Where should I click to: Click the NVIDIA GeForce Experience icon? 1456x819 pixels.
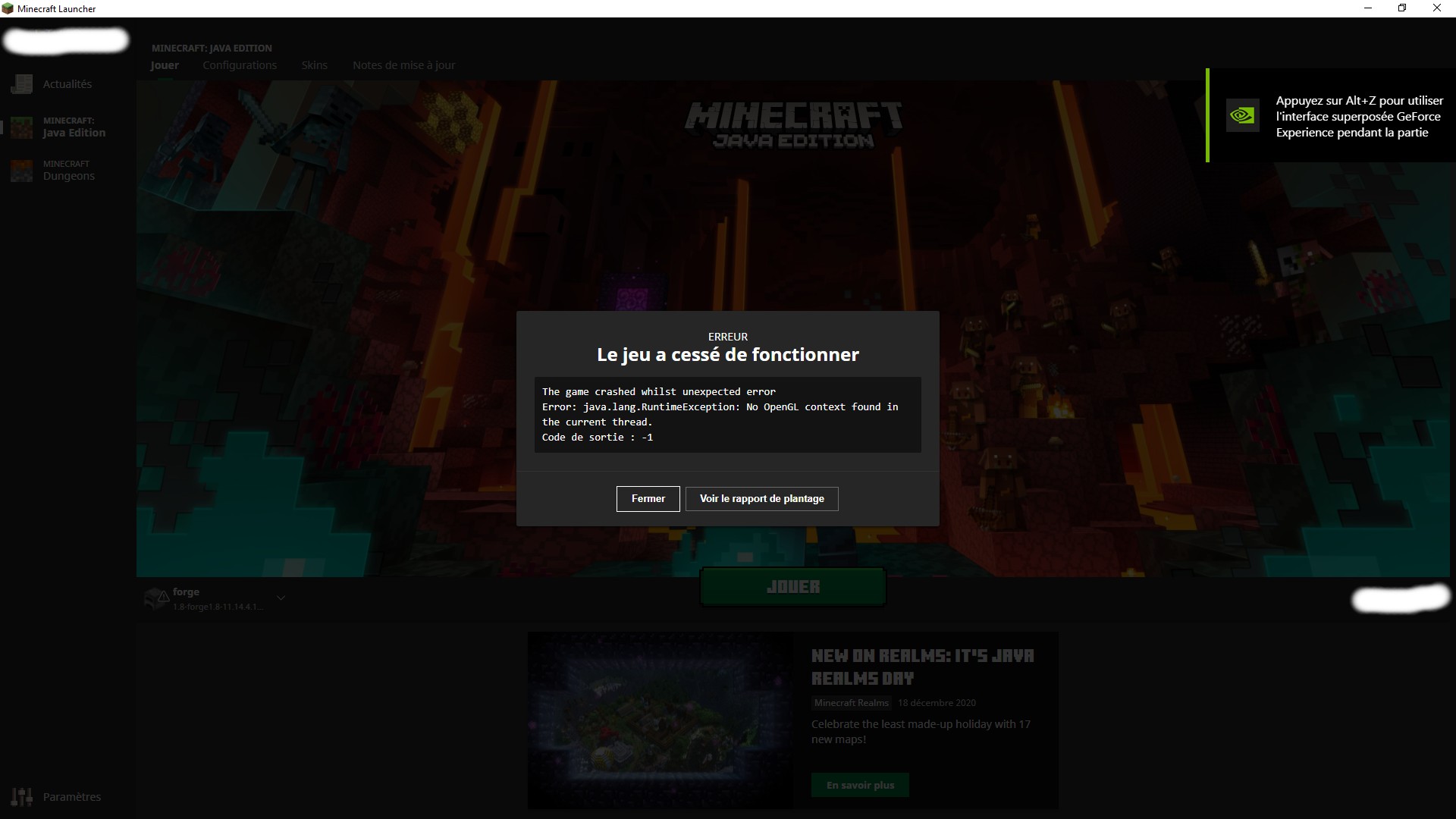[x=1242, y=115]
